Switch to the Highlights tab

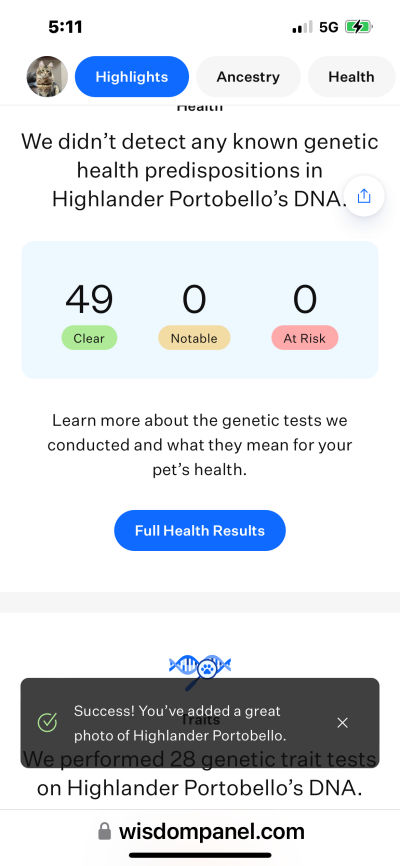131,77
